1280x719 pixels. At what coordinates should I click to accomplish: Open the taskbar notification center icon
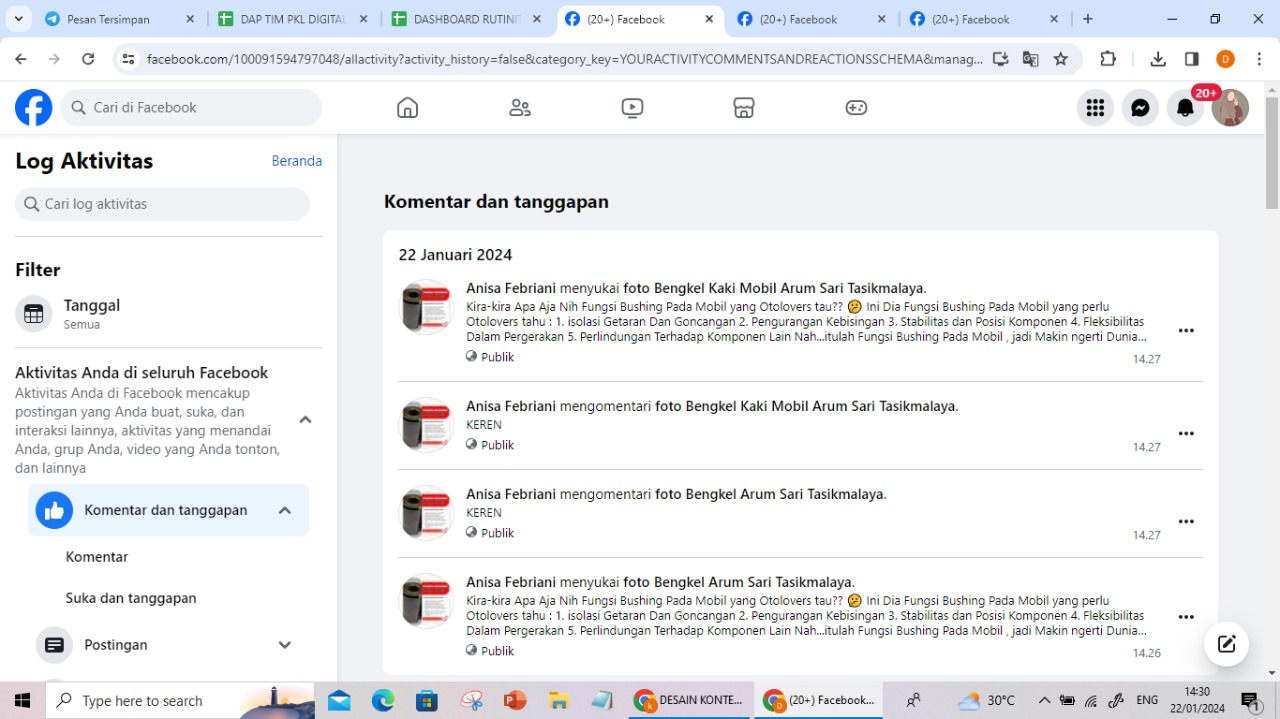pyautogui.click(x=1250, y=700)
